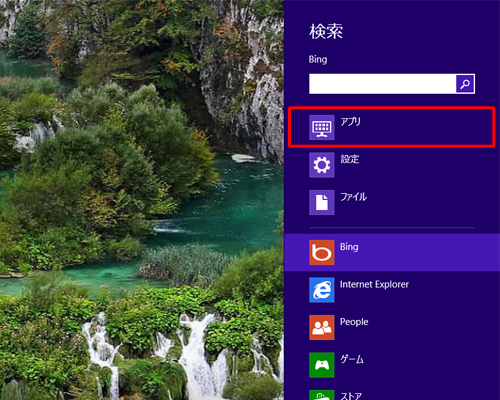This screenshot has height=400, width=500.
Task: Choose the ストア label at the list bottom
Action: tap(351, 396)
